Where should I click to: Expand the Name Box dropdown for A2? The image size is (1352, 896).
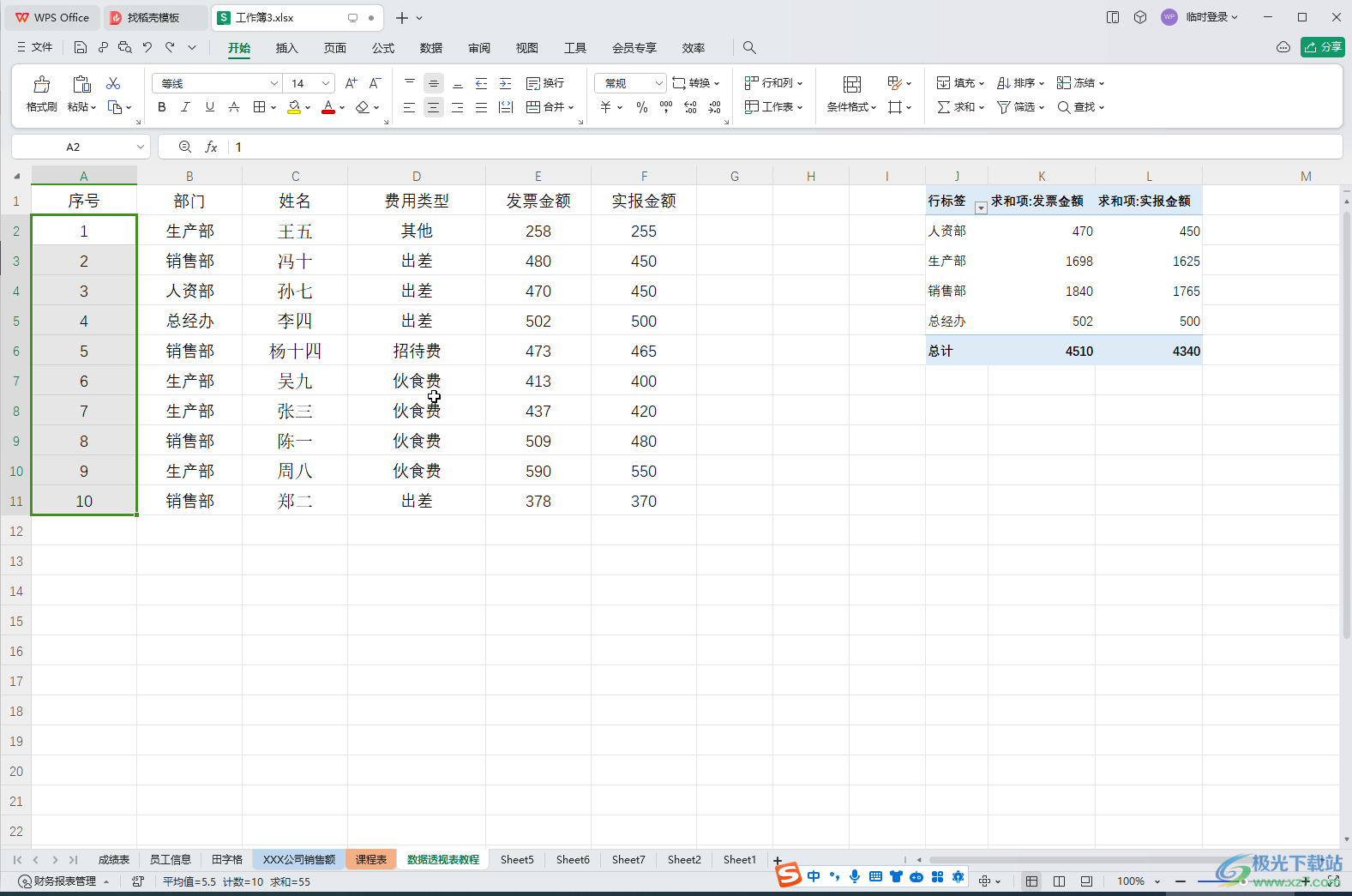pyautogui.click(x=140, y=147)
